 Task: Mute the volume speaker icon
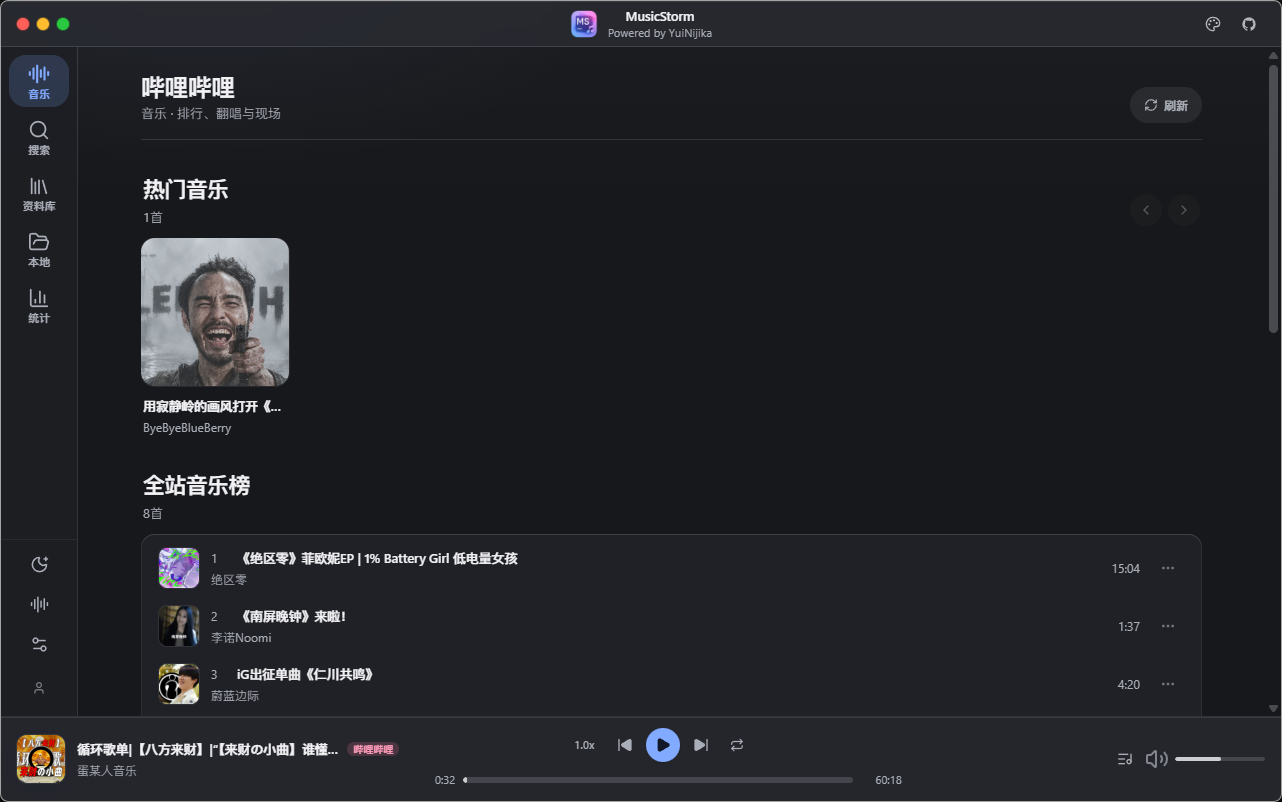click(x=1156, y=759)
